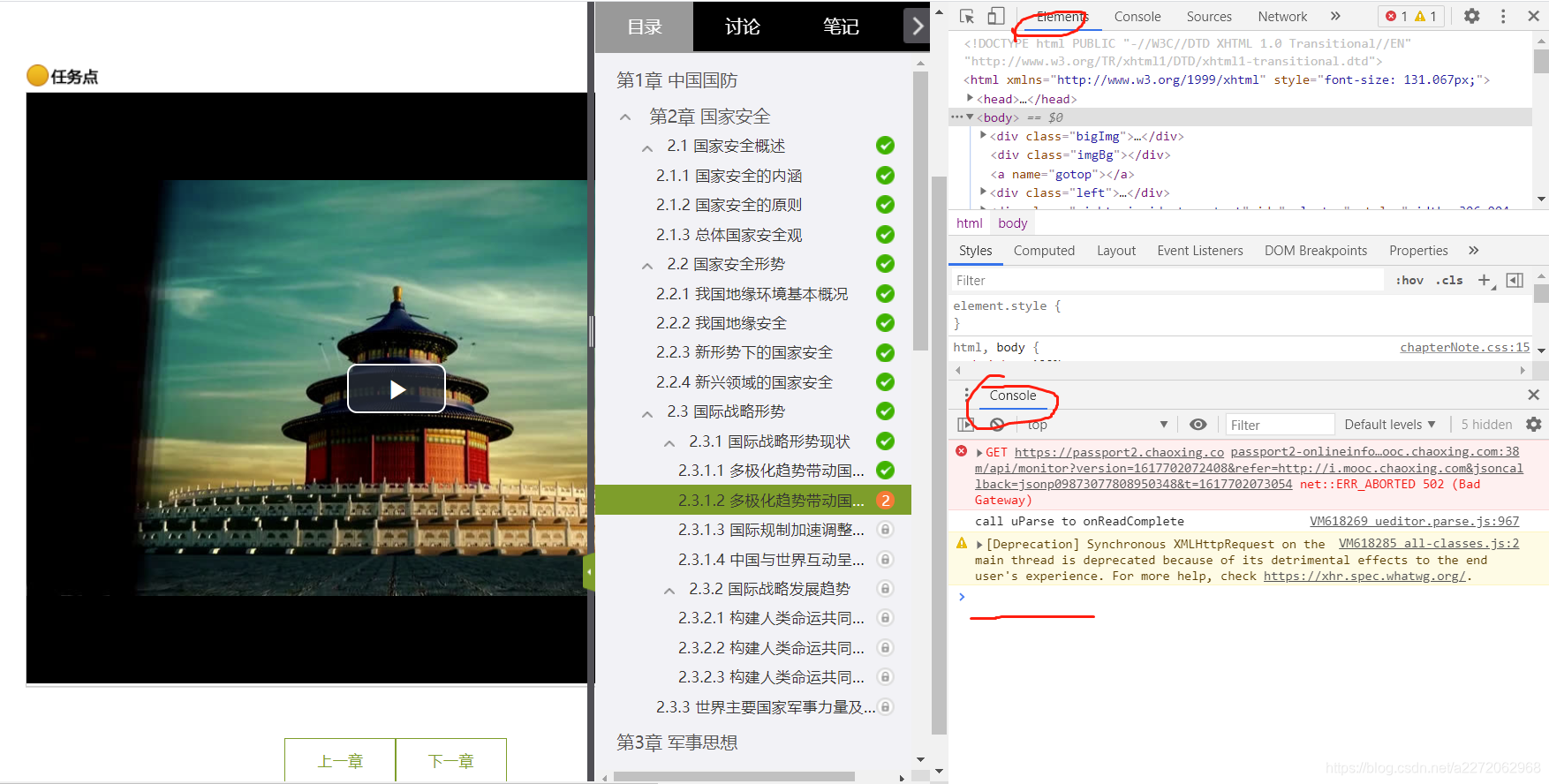Close the console drawer with X

click(x=1533, y=395)
